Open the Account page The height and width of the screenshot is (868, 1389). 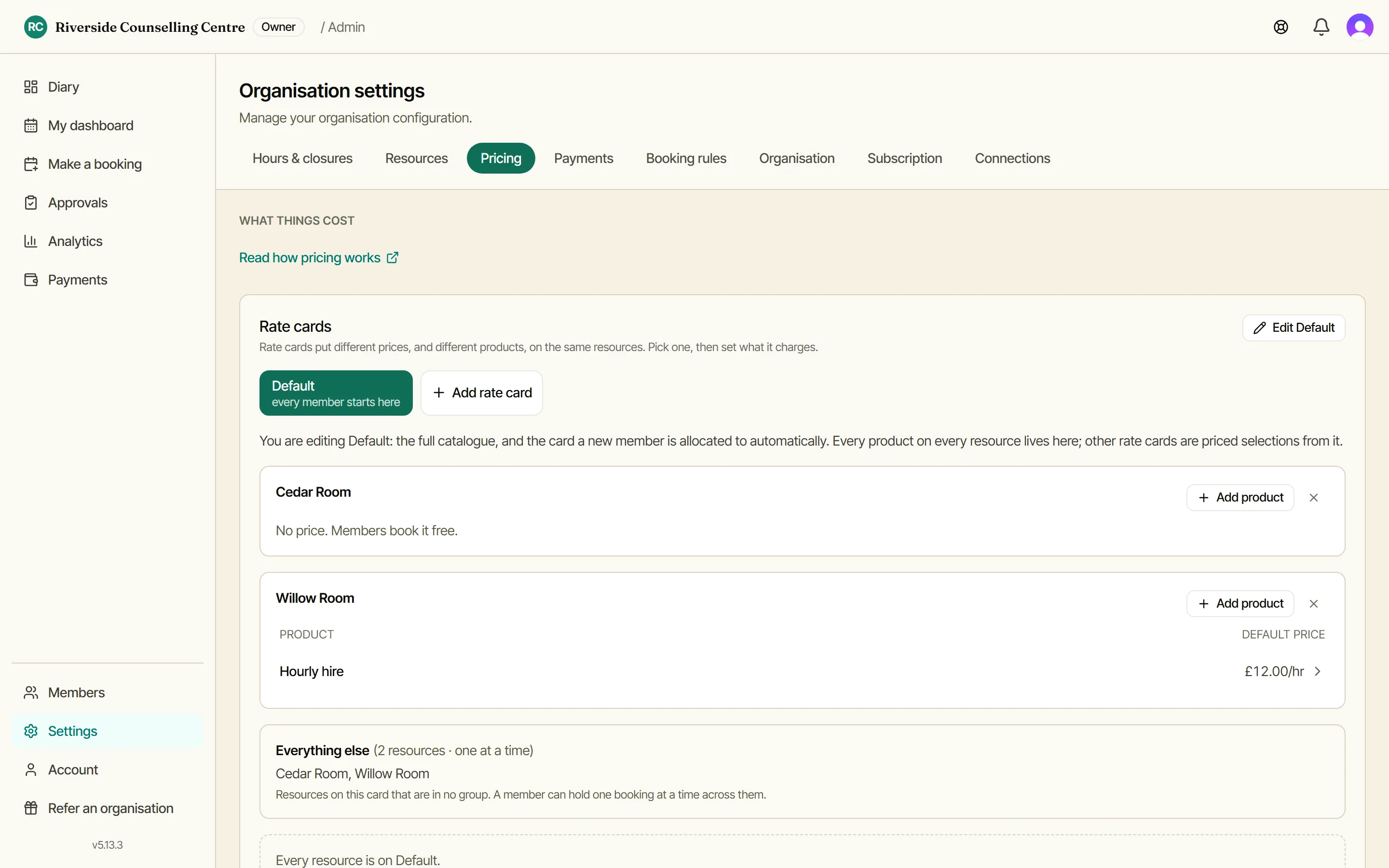[108, 769]
